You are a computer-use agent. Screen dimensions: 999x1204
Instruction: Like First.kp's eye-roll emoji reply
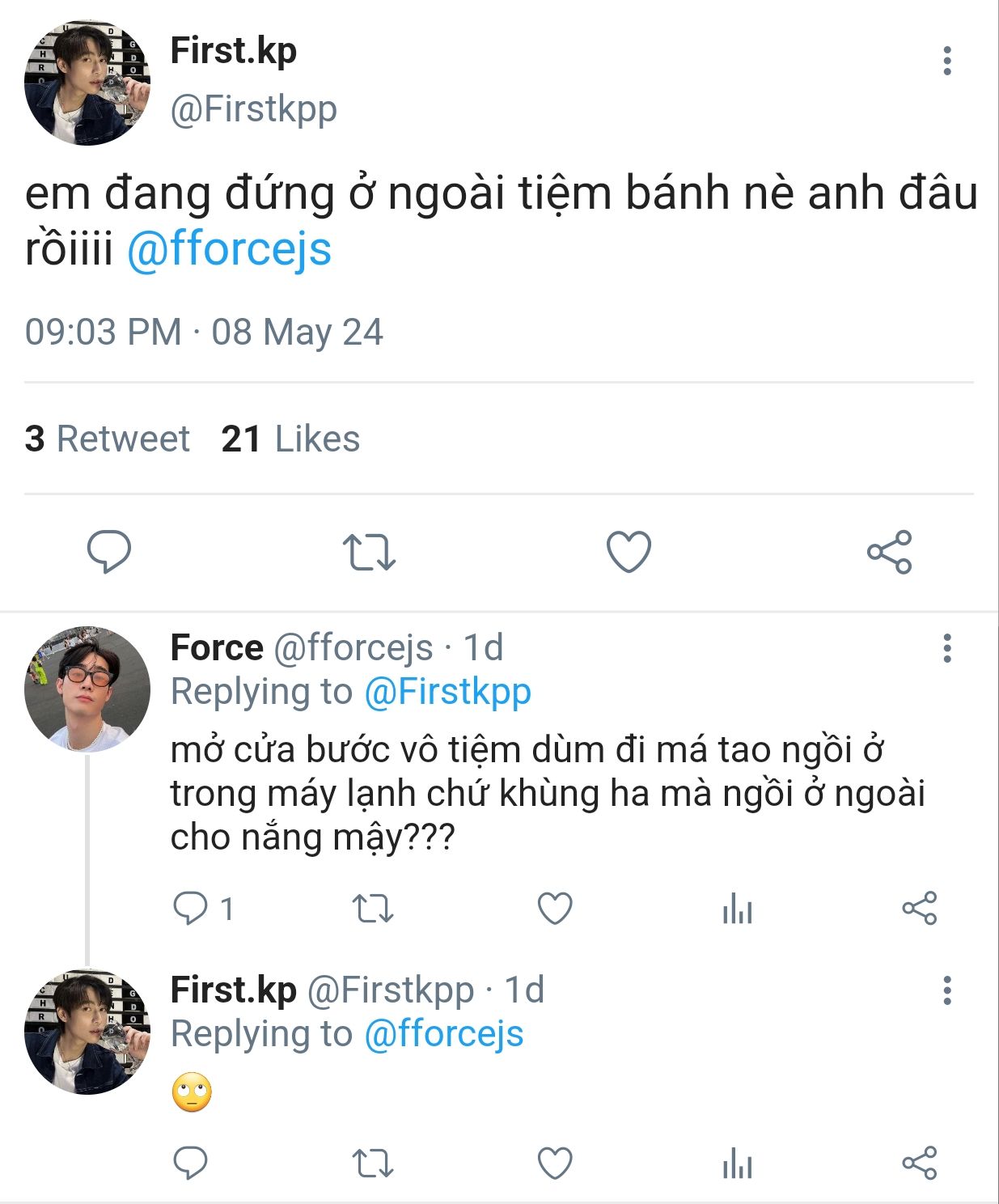pos(555,1164)
